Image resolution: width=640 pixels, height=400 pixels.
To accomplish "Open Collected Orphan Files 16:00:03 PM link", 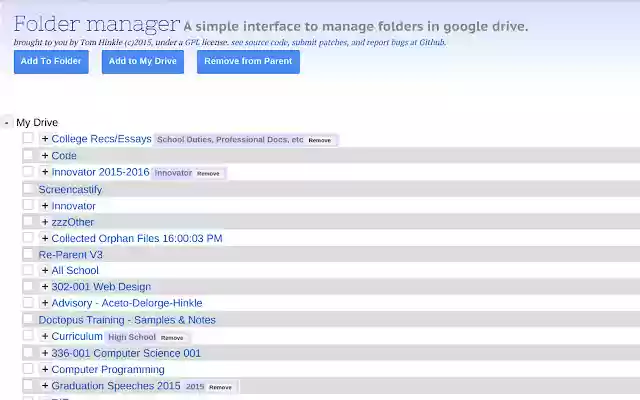I will coord(137,238).
